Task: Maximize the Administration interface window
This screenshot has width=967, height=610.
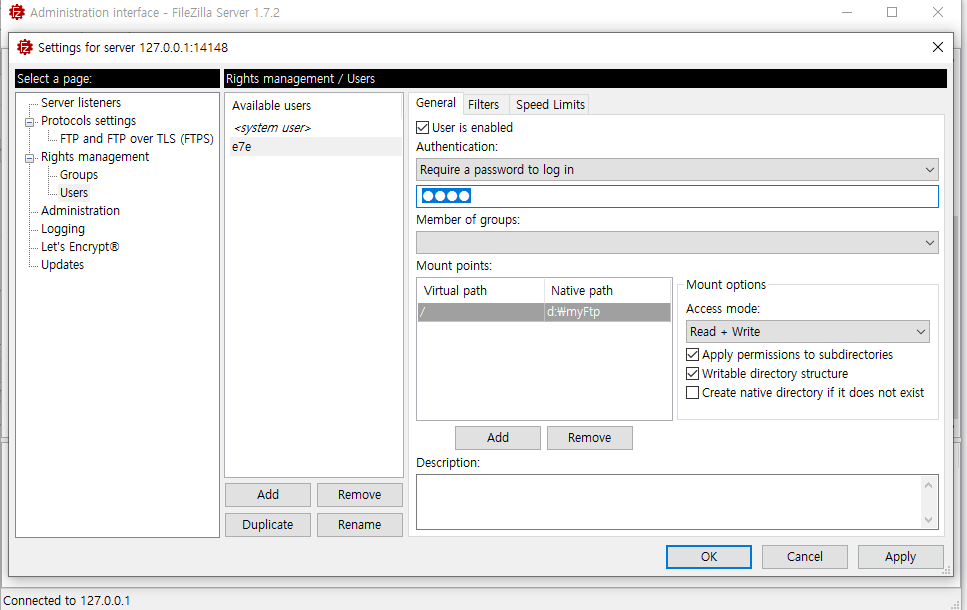Action: click(892, 12)
